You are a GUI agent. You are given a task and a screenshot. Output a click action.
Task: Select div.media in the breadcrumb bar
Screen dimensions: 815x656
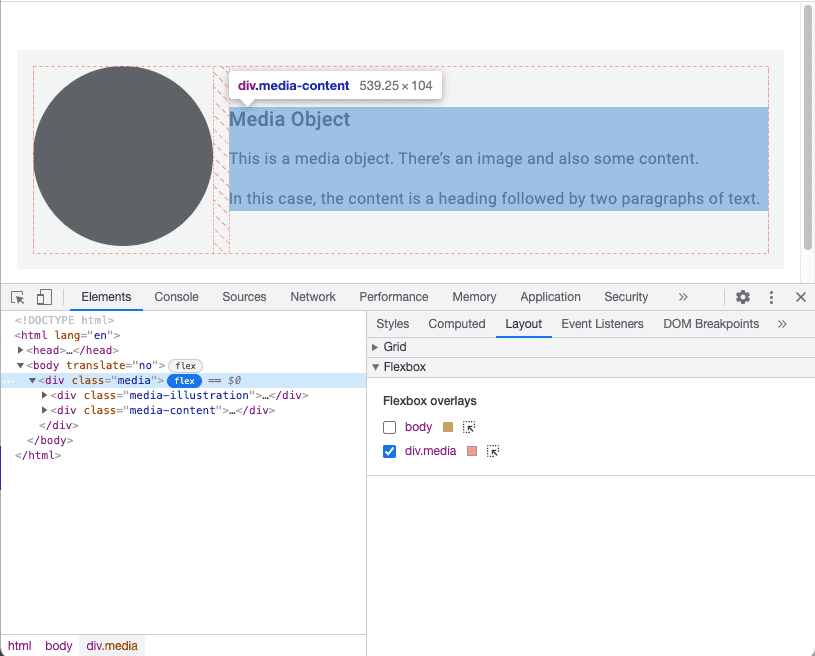[111, 645]
